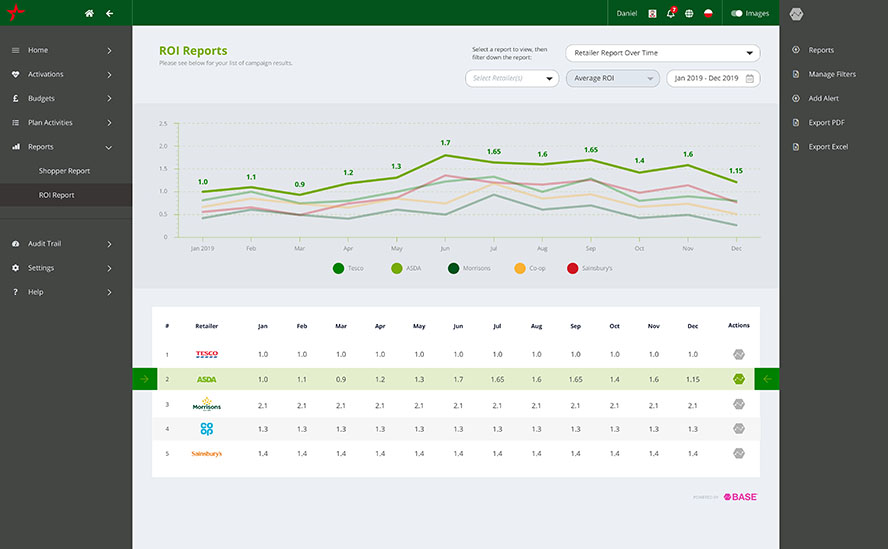Open the date range calendar picker
This screenshot has height=549, width=888.
click(x=749, y=78)
